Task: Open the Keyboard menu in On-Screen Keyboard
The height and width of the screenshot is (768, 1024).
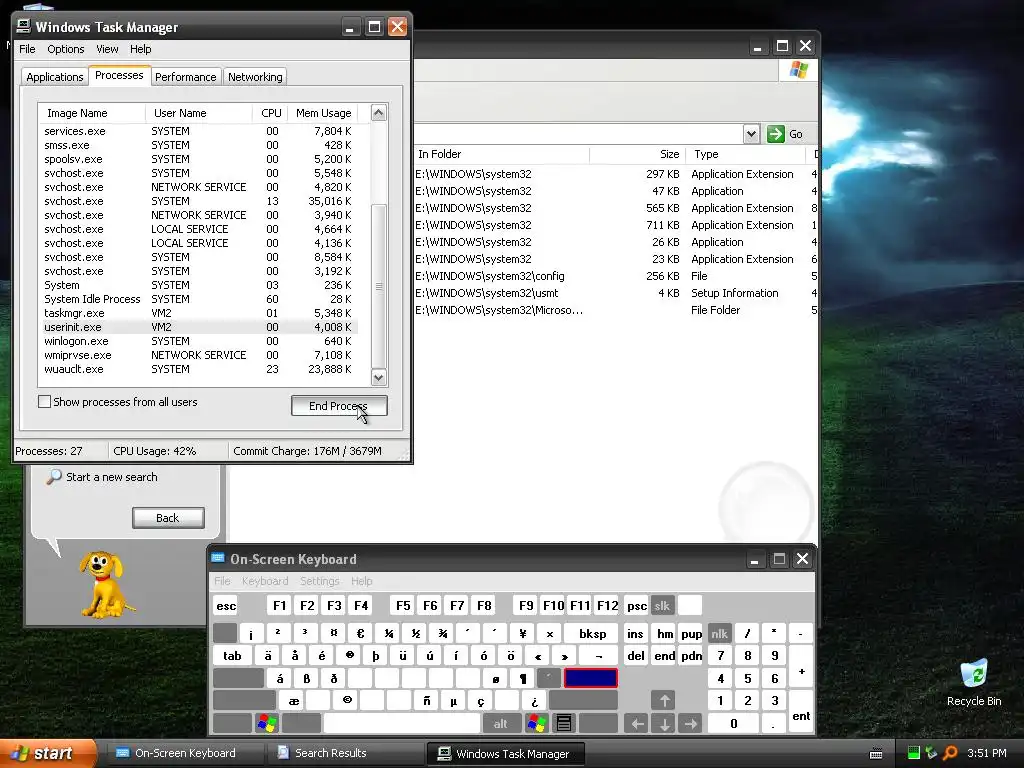Action: point(264,581)
